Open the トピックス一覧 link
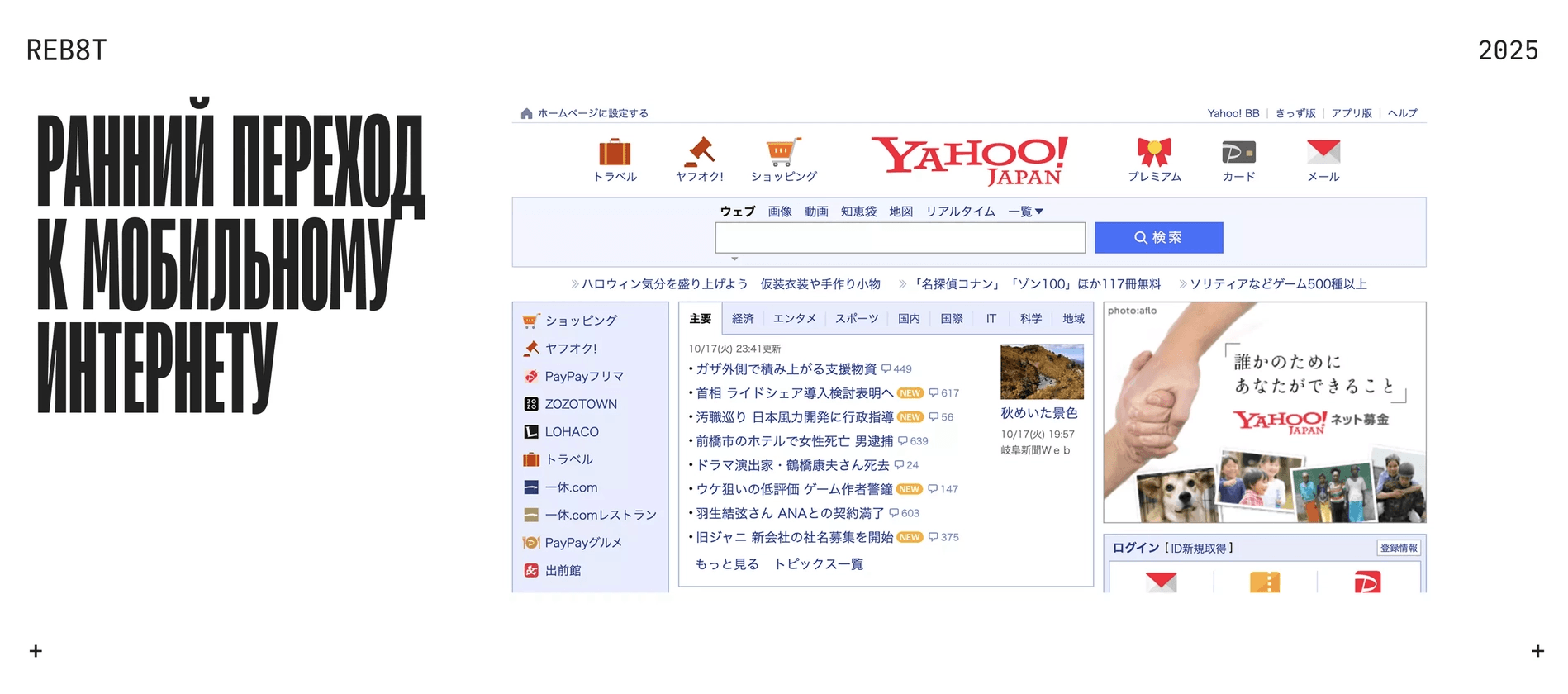Screen dimensions: 1568x694 819,564
